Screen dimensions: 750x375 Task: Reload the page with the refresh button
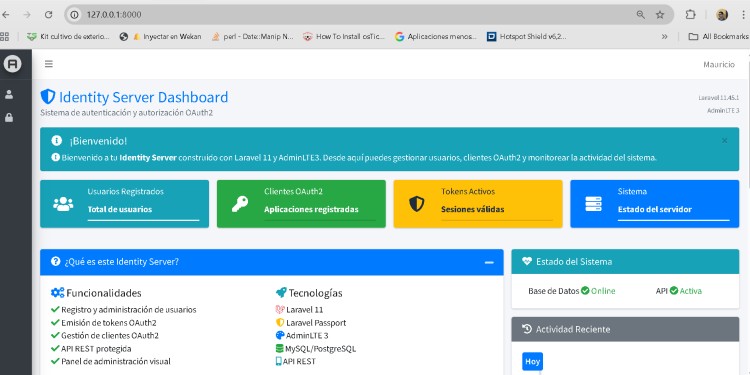click(x=48, y=15)
